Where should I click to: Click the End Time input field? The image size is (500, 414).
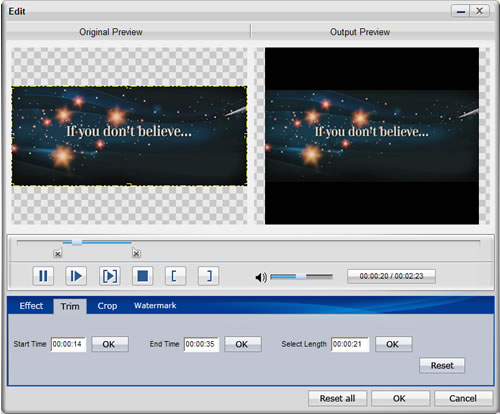[x=201, y=344]
